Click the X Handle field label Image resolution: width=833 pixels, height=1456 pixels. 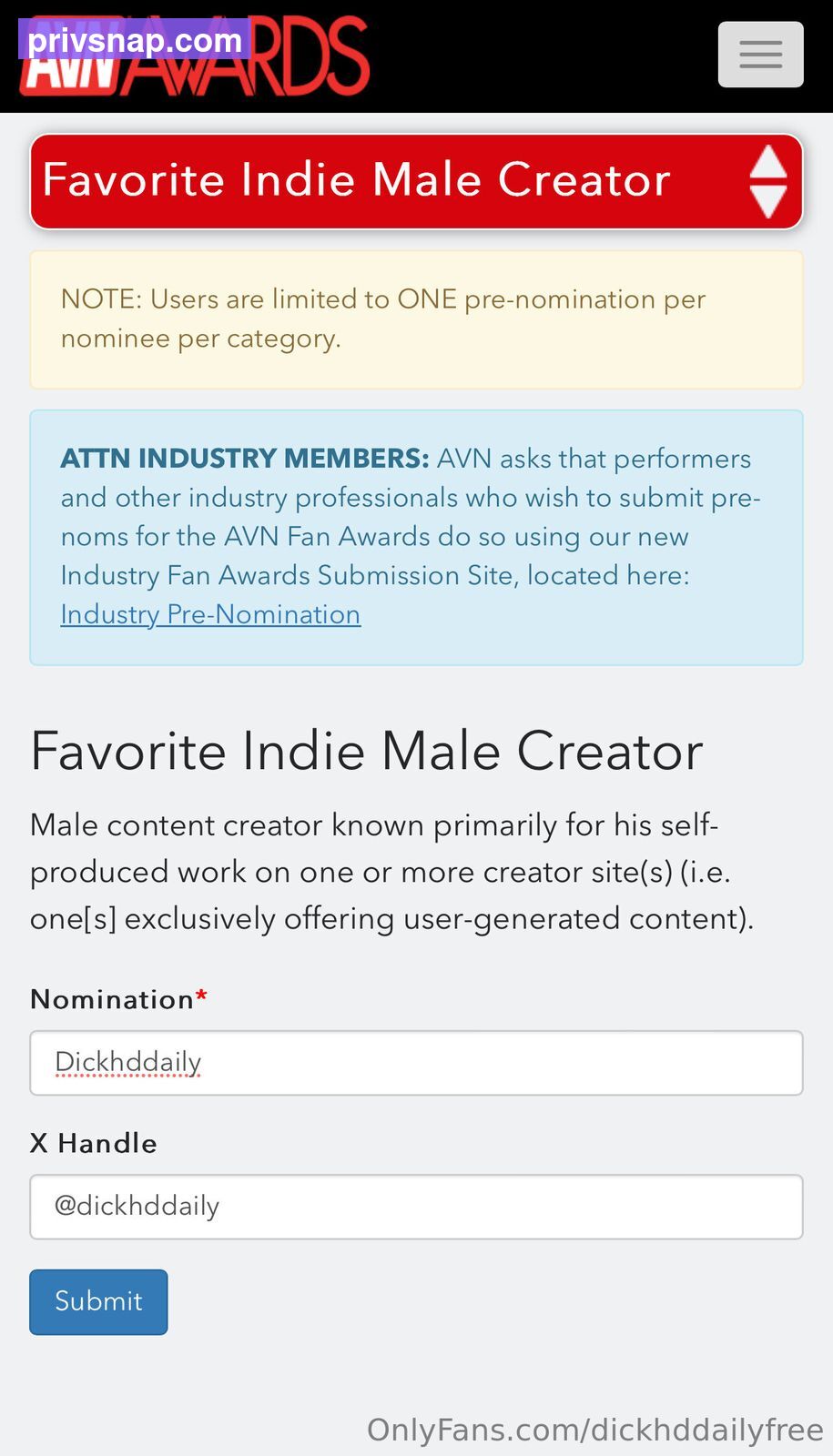pos(94,1143)
